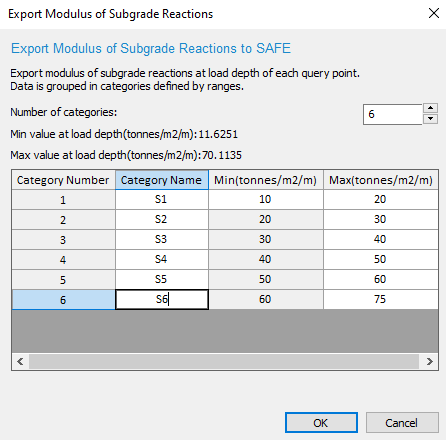Click the Max(tonnes/m2/m) column header
The height and width of the screenshot is (440, 446).
381,180
